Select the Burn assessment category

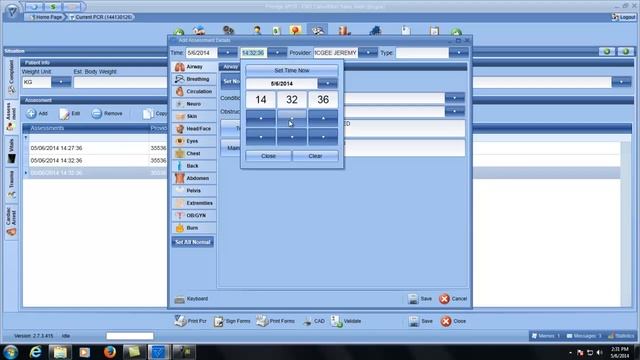click(193, 228)
